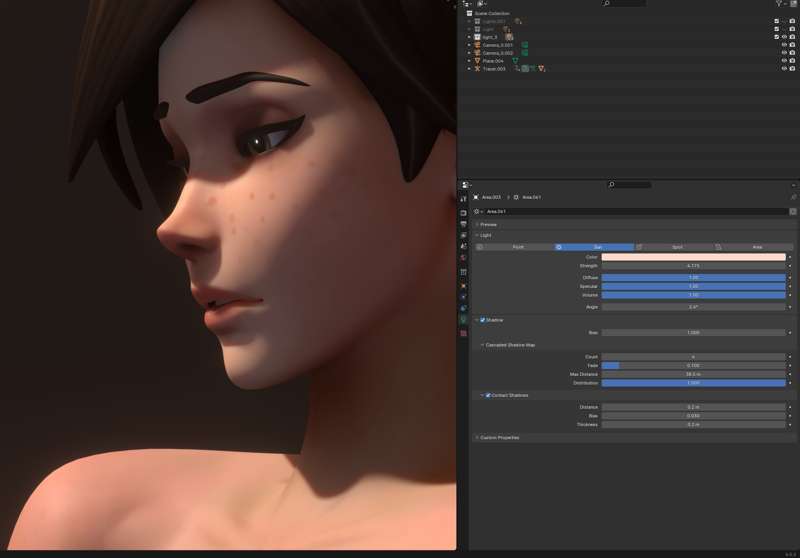Open the View Layer properties tab
The image size is (800, 558).
(x=463, y=235)
